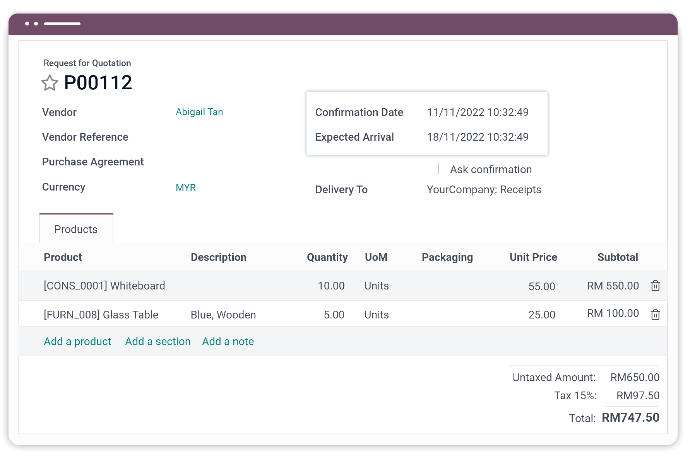Click the RM747.50 total
Image resolution: width=690 pixels, height=475 pixels.
[x=630, y=417]
